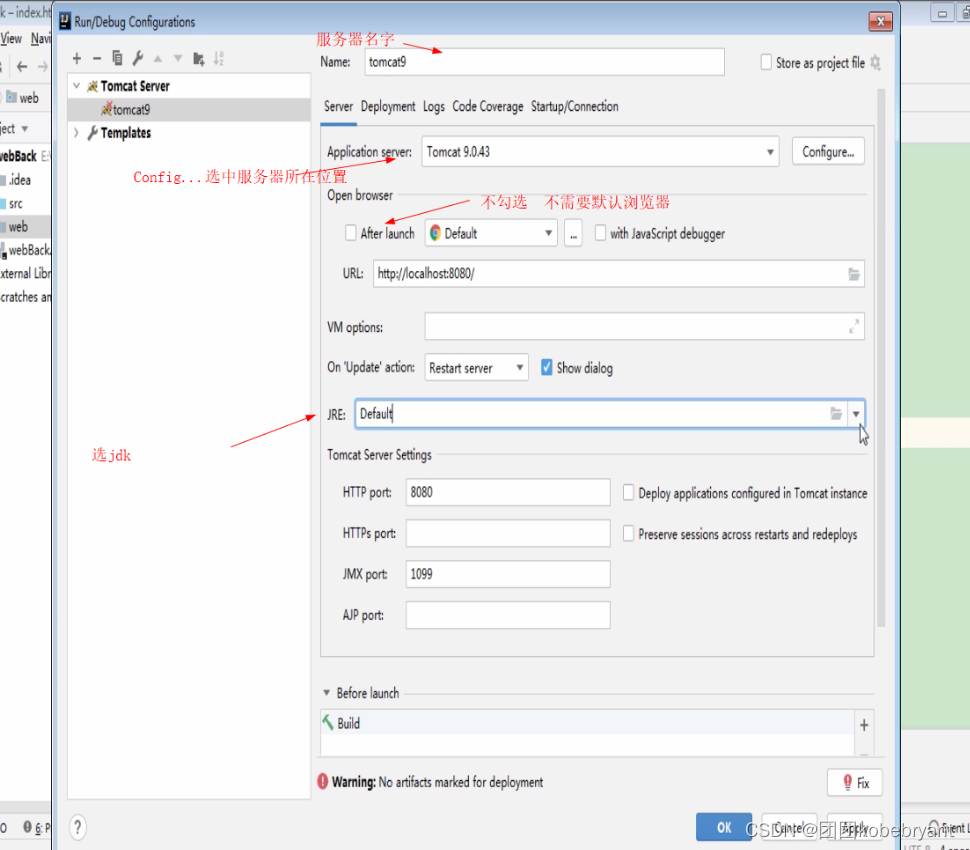Open View menu in IDE window
Viewport: 970px width, 850px height.
coord(11,39)
